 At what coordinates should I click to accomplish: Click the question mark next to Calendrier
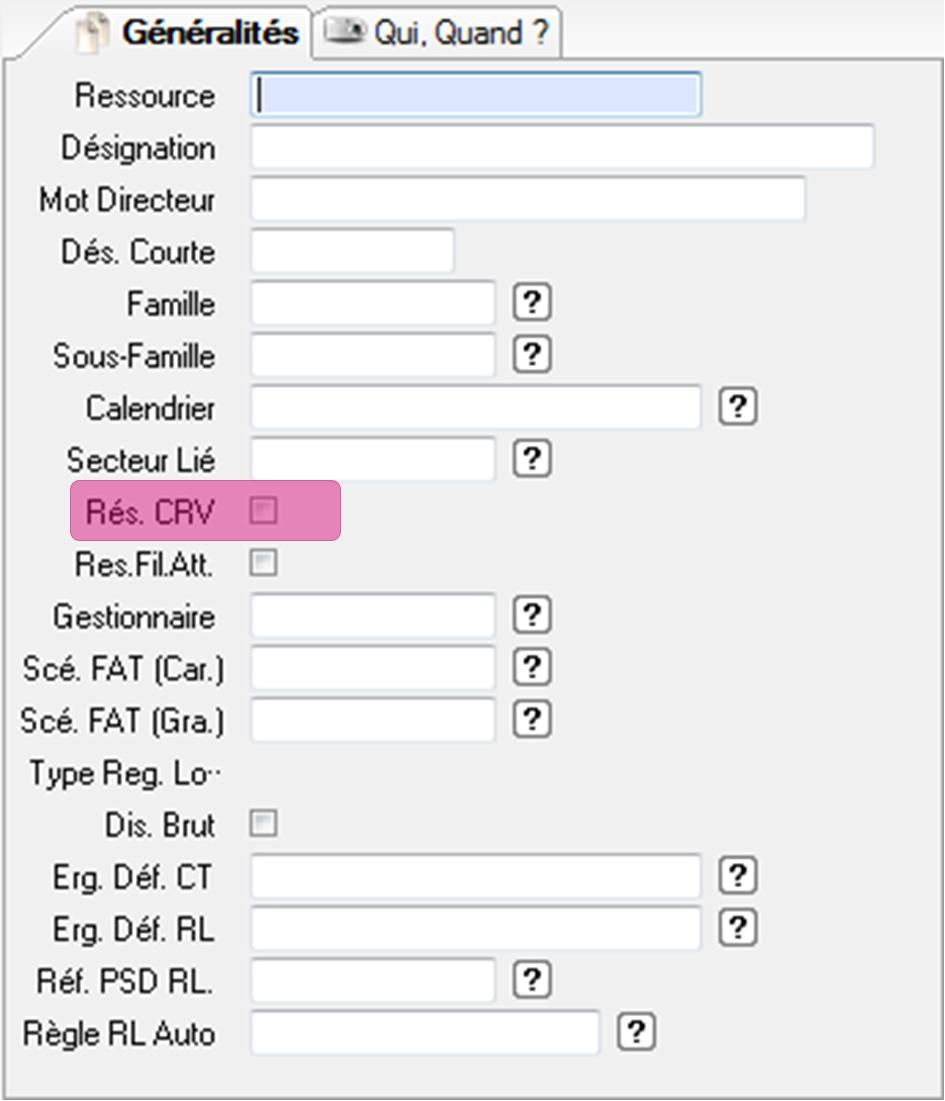(737, 406)
